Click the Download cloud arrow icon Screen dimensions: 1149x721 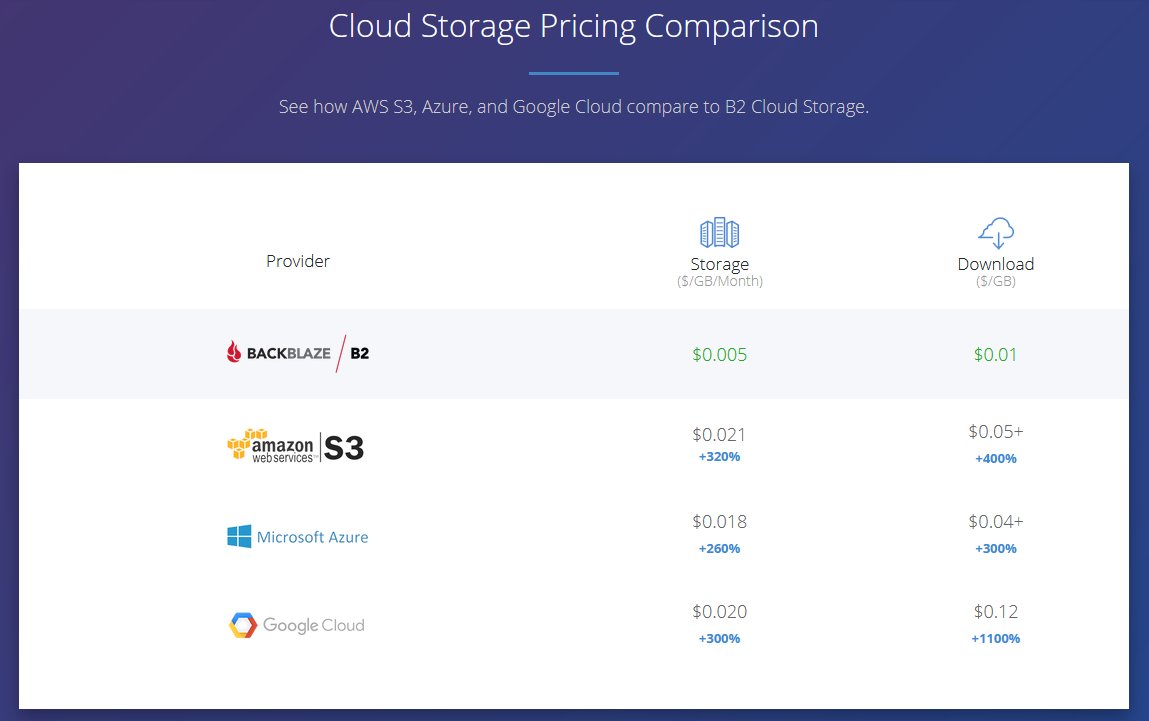pyautogui.click(x=996, y=233)
